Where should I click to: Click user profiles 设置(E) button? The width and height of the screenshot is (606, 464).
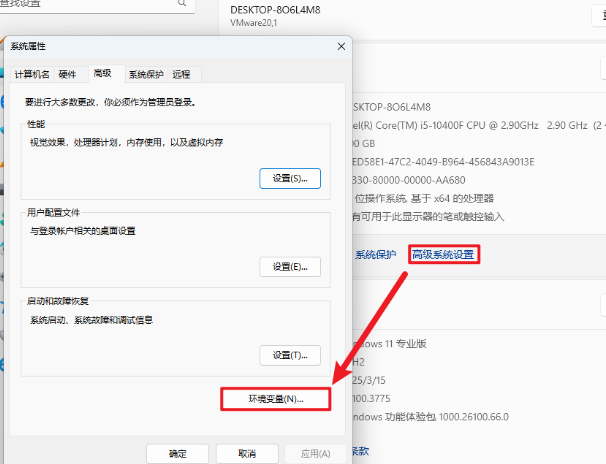(x=290, y=266)
